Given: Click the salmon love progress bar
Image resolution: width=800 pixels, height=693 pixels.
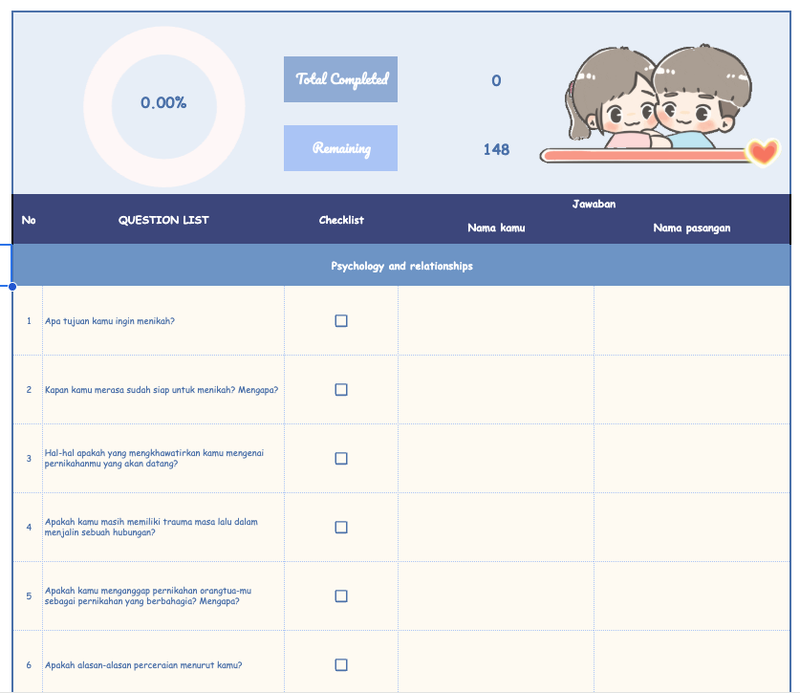Looking at the screenshot, I should click(645, 156).
